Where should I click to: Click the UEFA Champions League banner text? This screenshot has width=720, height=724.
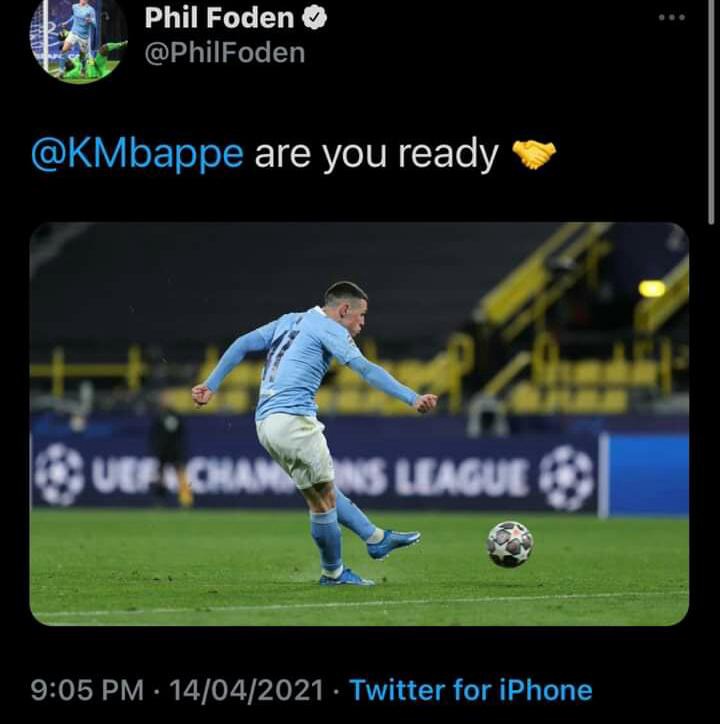[x=309, y=477]
